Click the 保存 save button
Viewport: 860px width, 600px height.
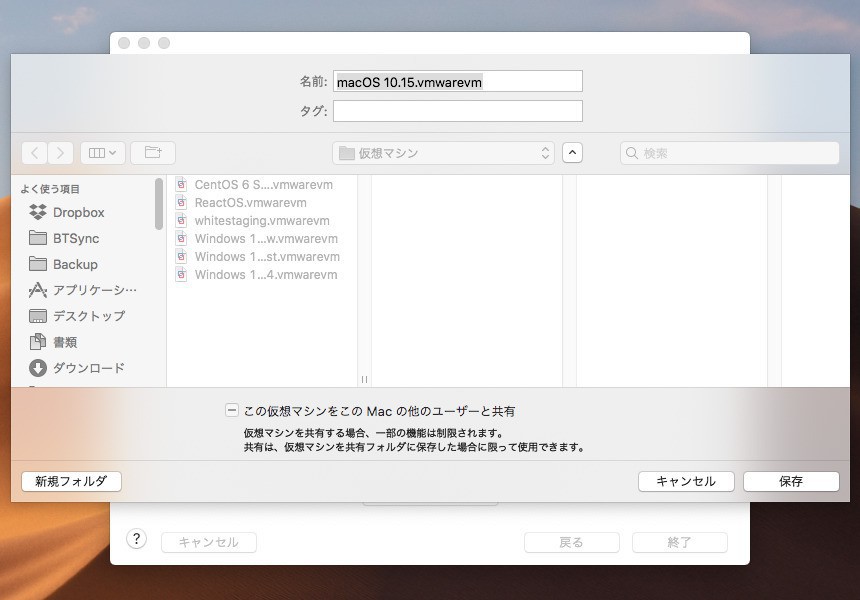(x=790, y=481)
